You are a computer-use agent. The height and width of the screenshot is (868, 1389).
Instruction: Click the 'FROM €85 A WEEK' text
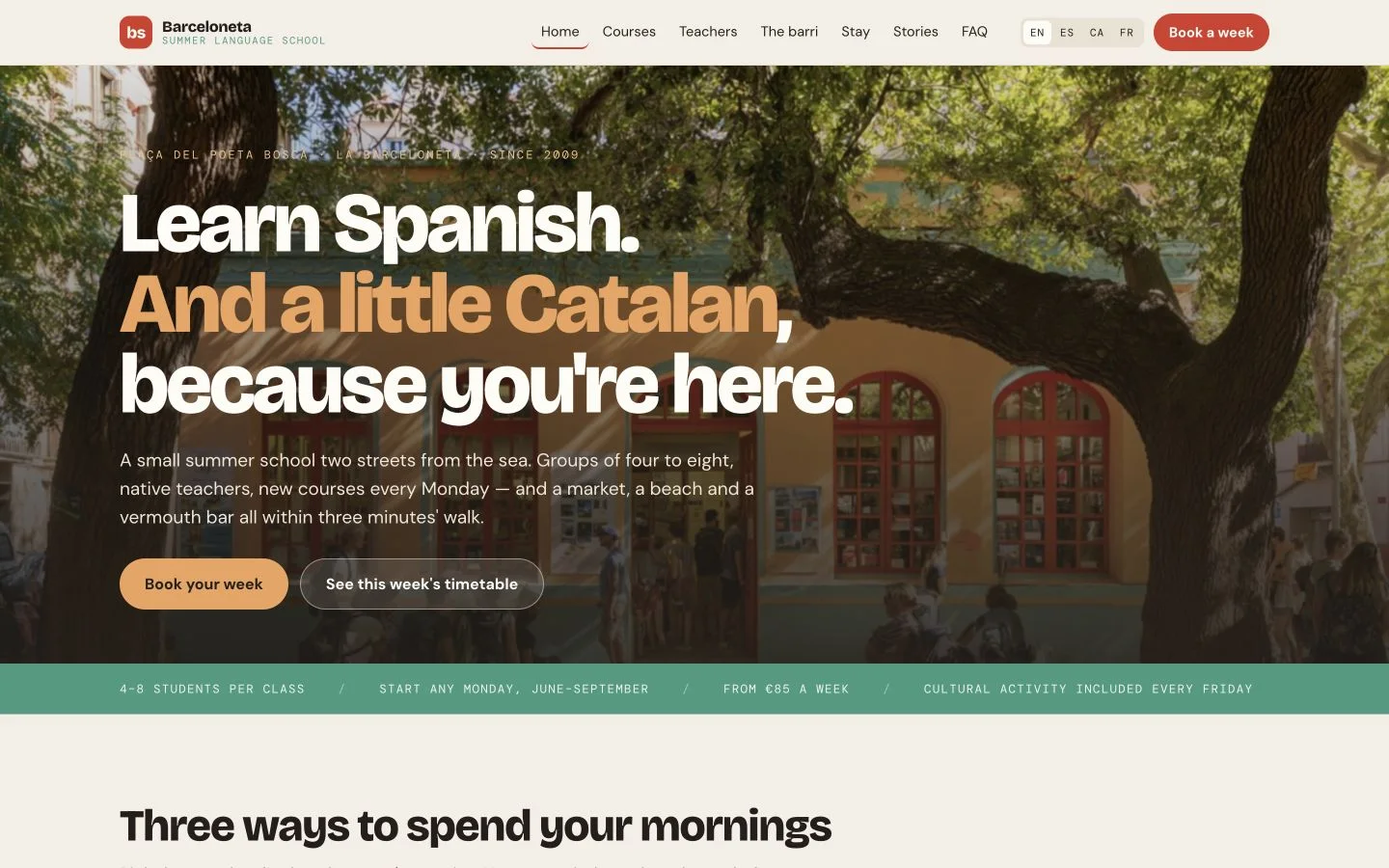pos(786,690)
